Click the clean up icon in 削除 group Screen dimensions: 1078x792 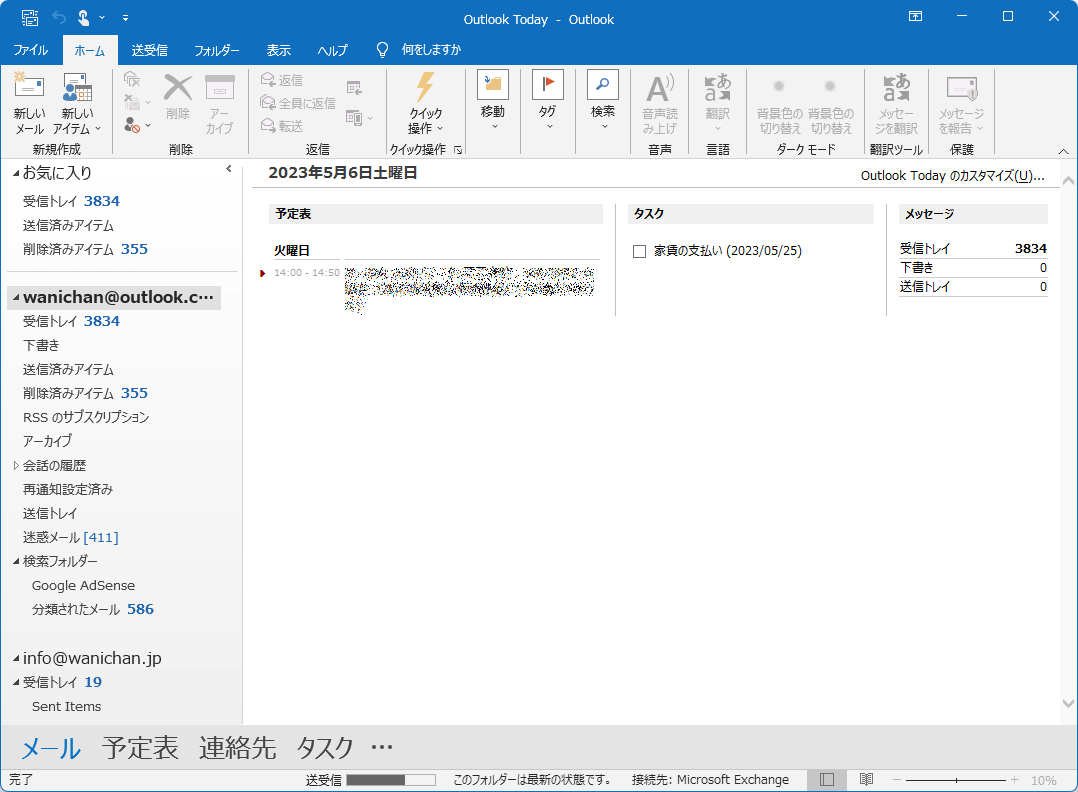[132, 102]
